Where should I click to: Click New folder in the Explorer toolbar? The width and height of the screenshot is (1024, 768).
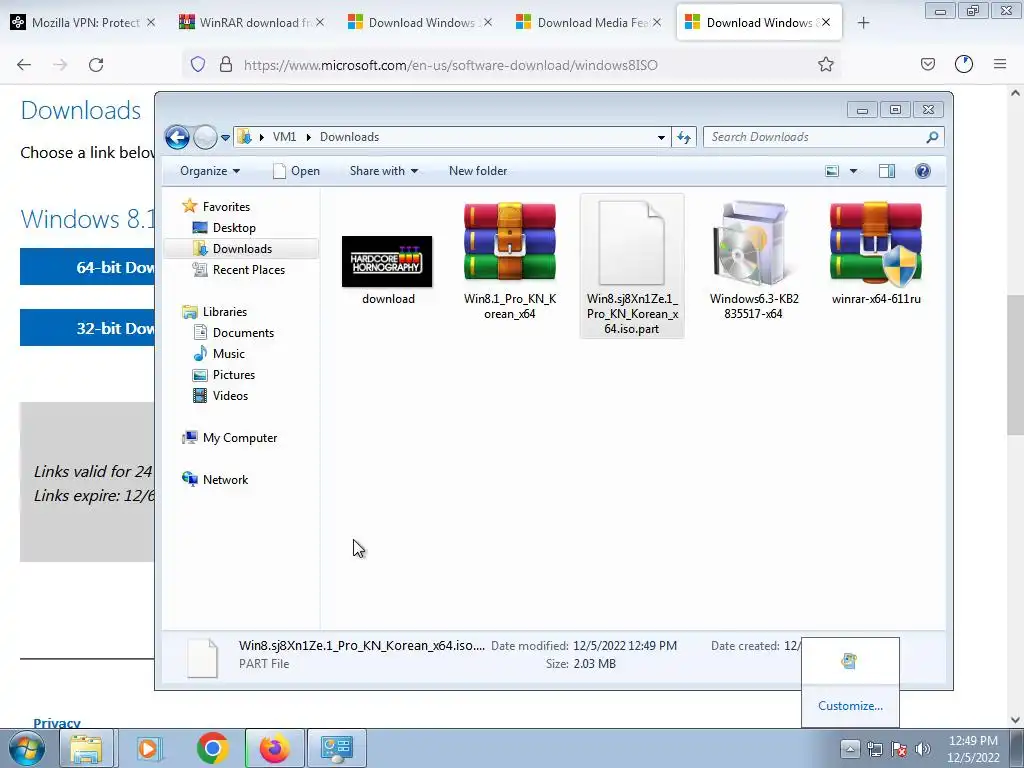coord(477,171)
